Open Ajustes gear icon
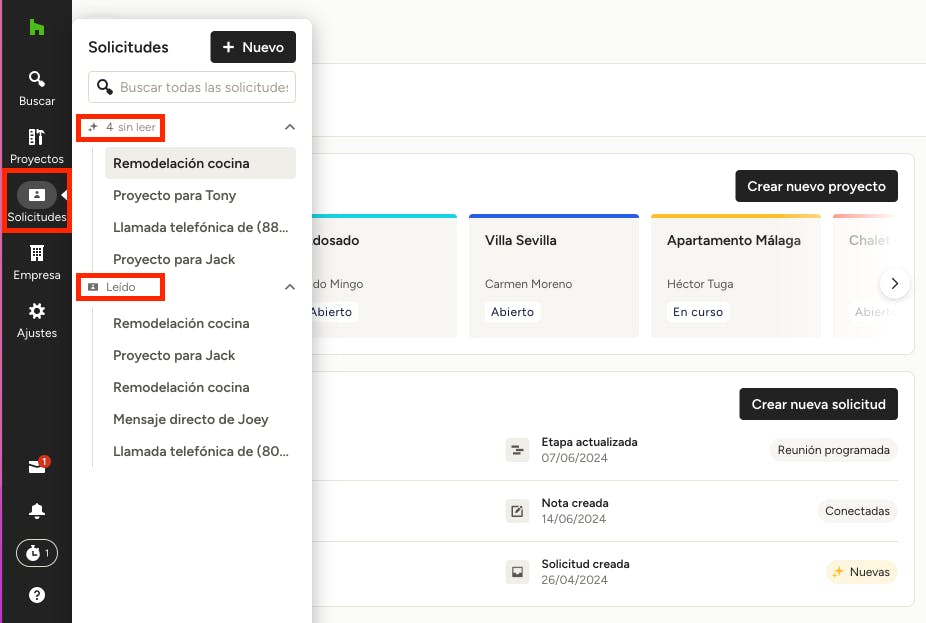Screen dimensions: 926x623 [x=36, y=312]
